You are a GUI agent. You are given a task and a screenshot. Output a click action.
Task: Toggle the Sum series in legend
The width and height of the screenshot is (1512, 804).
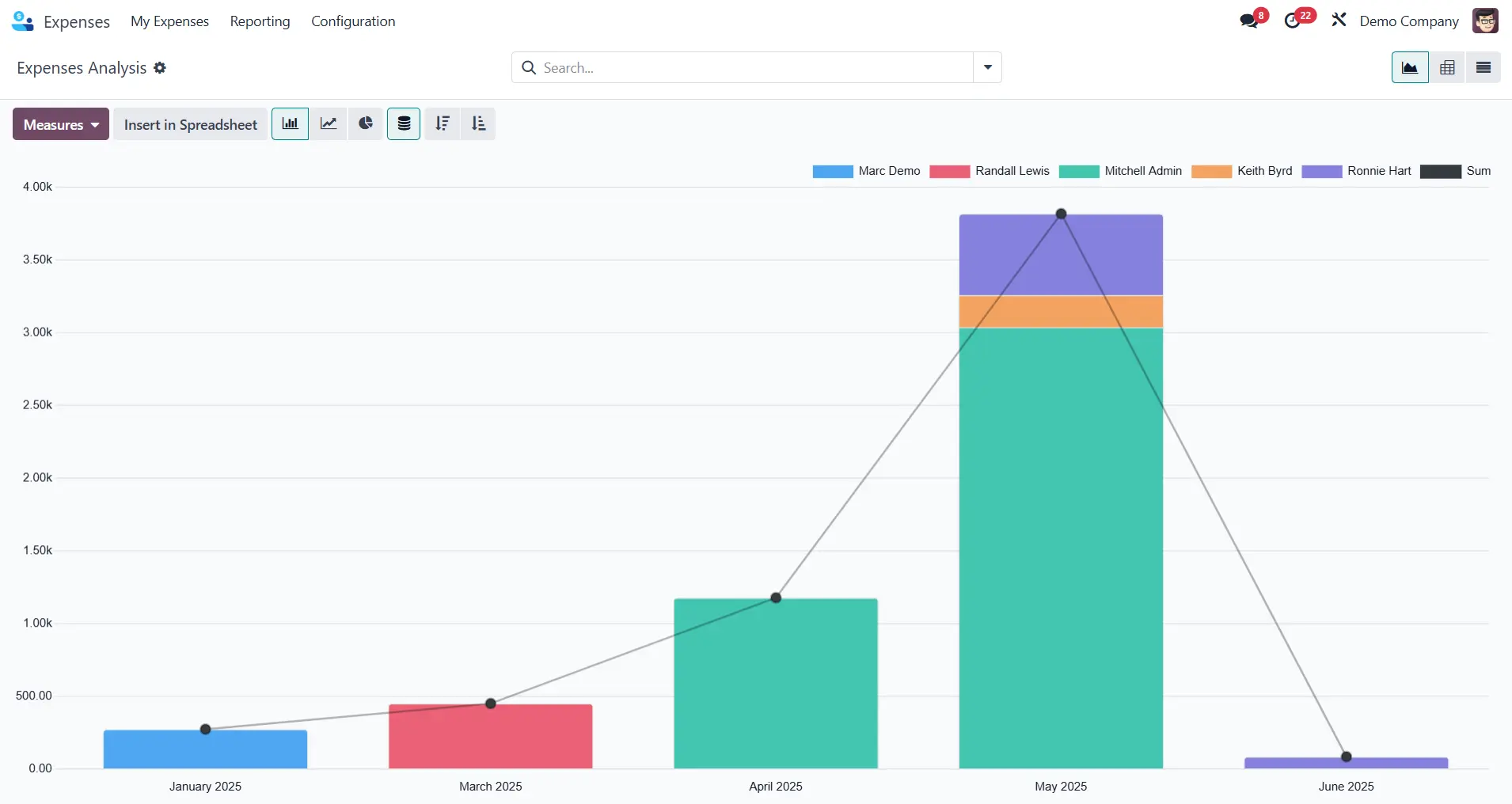1477,171
